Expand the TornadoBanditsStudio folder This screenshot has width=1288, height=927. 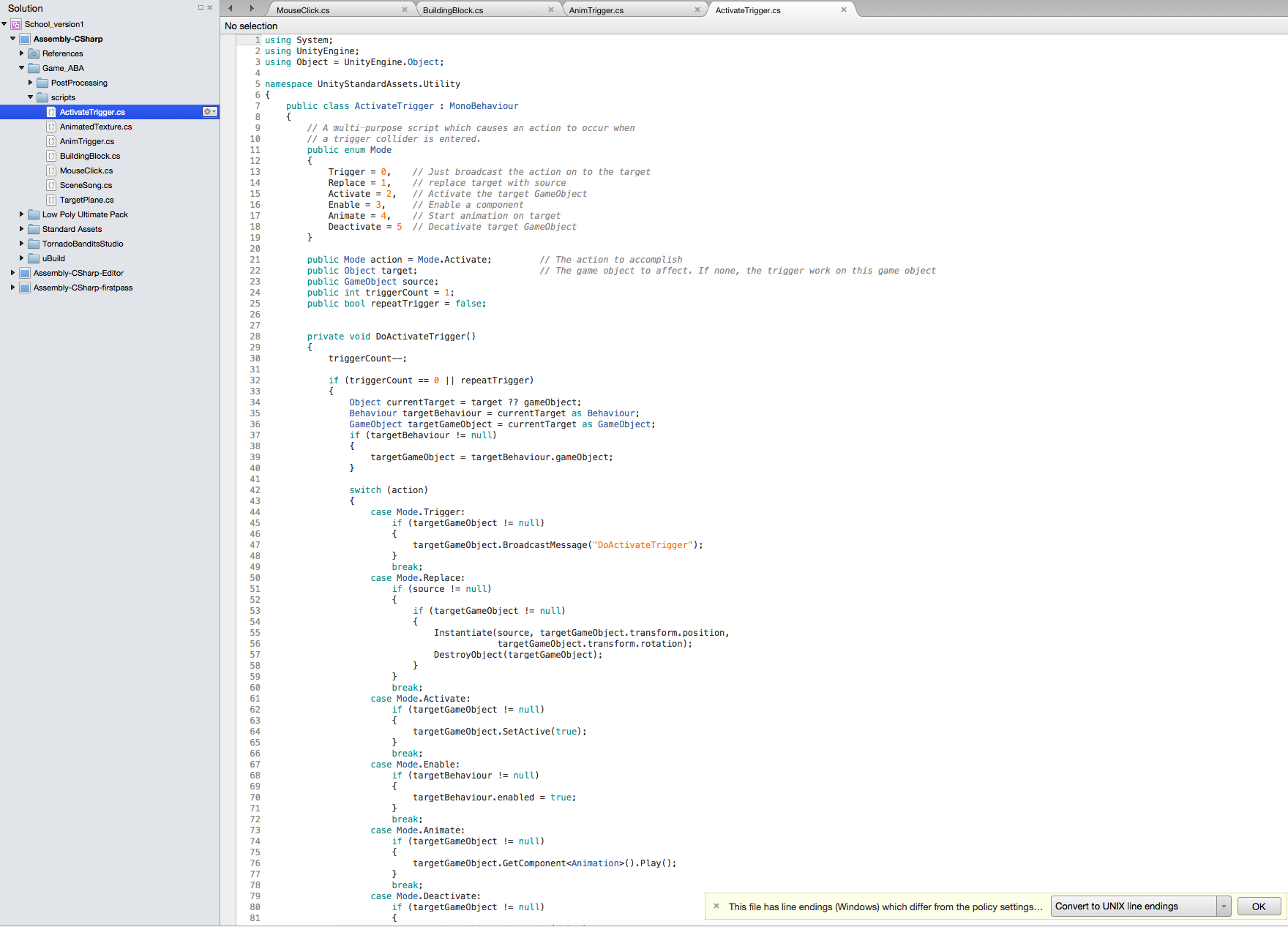[x=22, y=244]
